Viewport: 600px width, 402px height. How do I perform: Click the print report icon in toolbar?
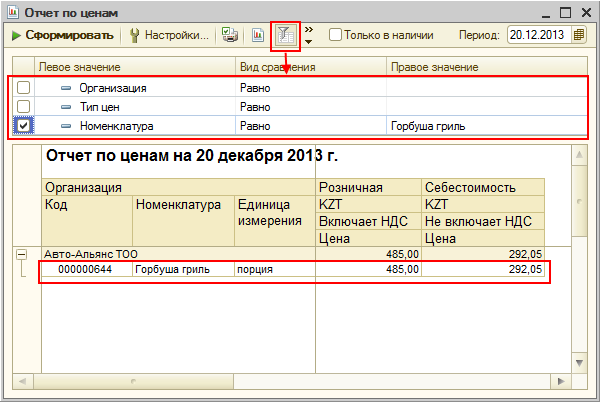tap(230, 35)
